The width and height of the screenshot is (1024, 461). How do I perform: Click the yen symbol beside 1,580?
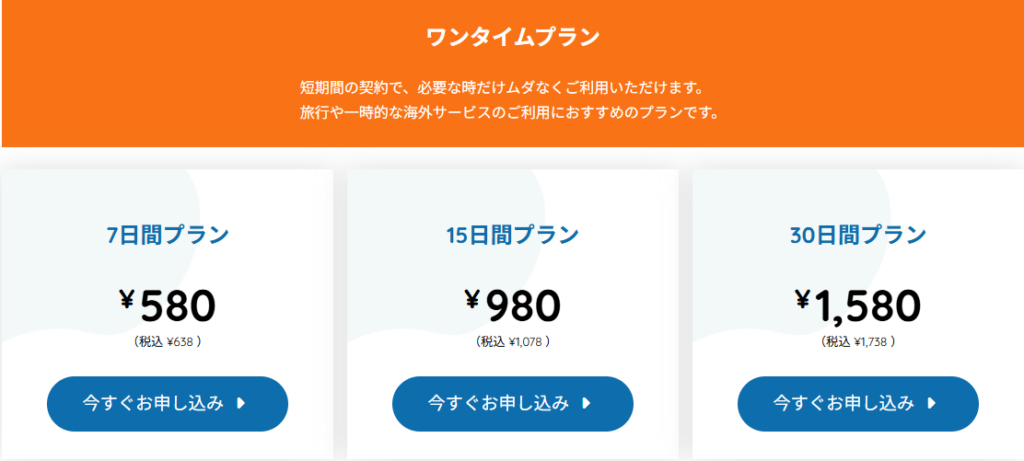click(x=803, y=299)
